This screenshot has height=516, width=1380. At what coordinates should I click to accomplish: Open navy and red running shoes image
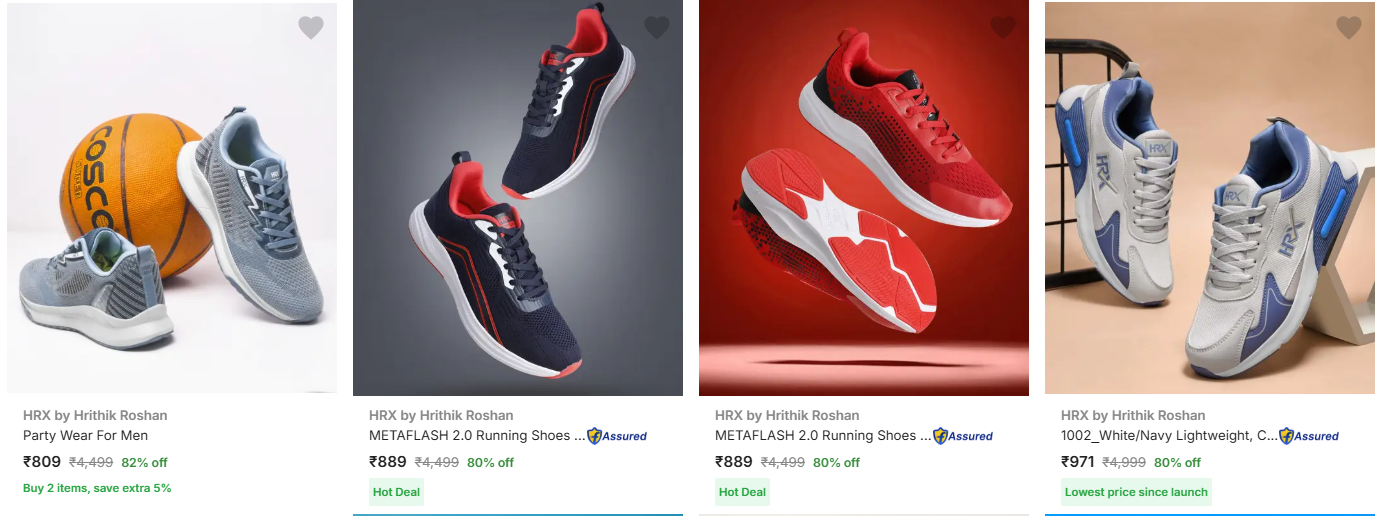518,198
